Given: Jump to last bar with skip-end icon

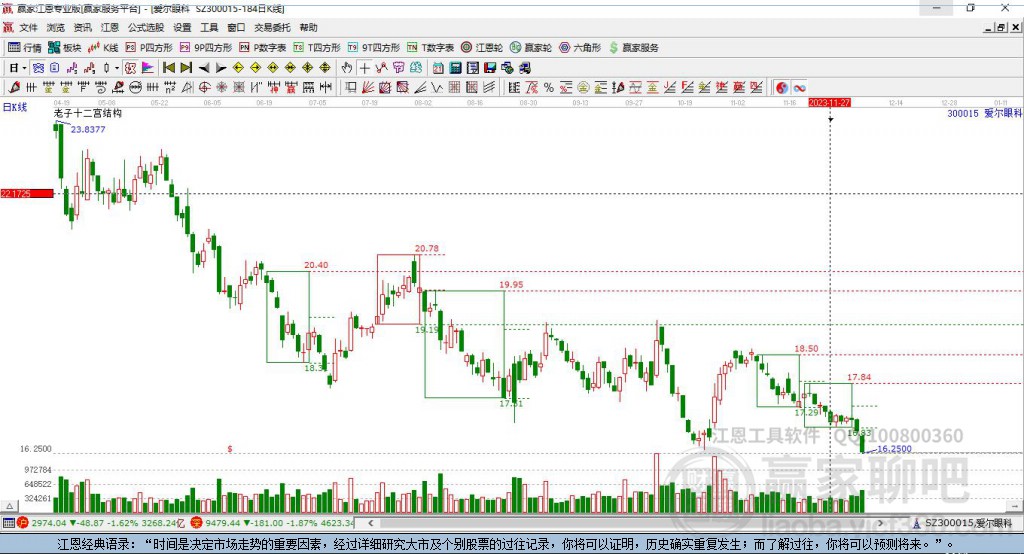Looking at the screenshot, I should pyautogui.click(x=186, y=68).
